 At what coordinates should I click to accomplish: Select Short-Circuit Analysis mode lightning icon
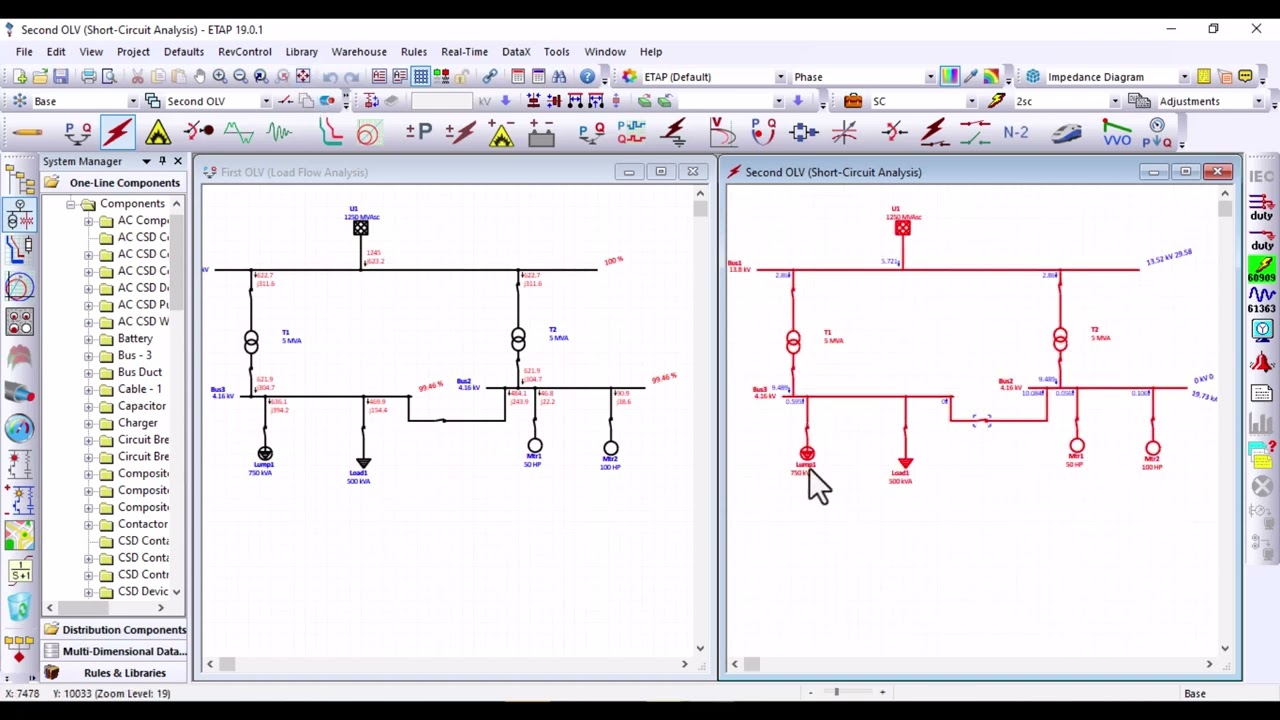(x=117, y=132)
